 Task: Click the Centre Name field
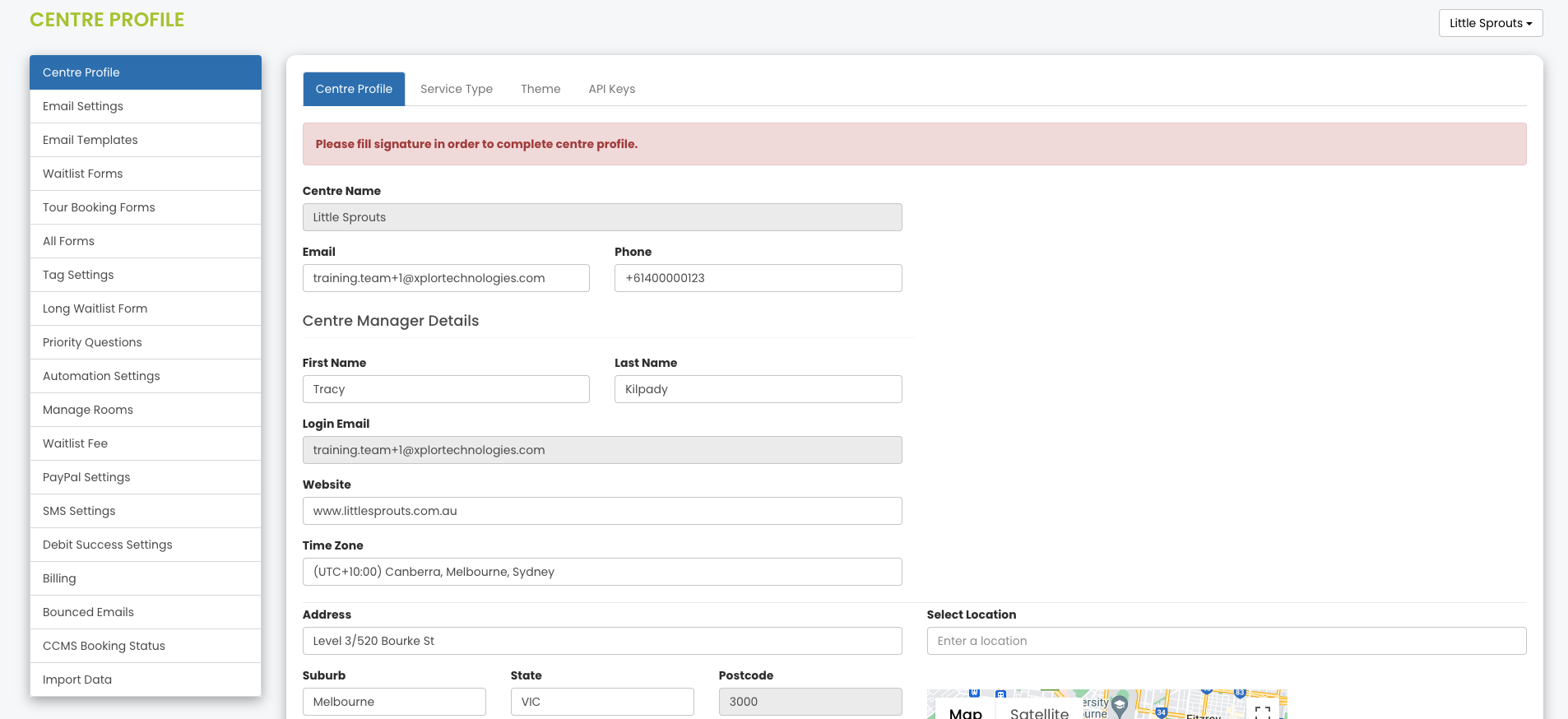pyautogui.click(x=602, y=217)
